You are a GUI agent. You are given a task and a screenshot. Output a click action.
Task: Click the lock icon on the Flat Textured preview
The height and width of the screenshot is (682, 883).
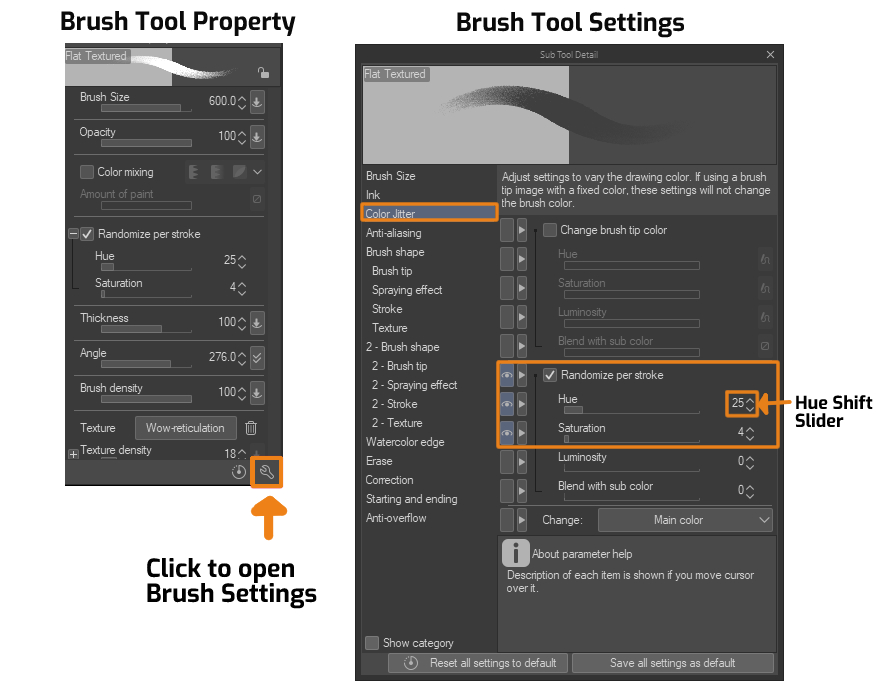click(x=262, y=72)
